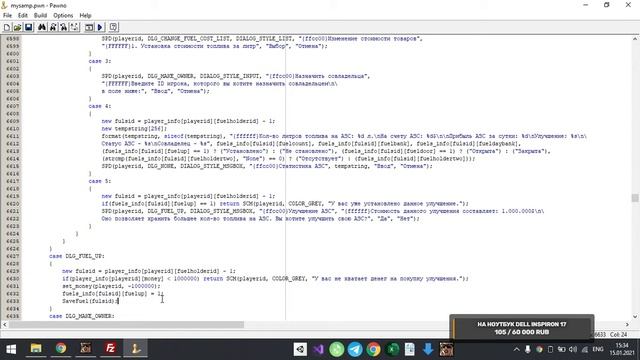Open the Help menu
The height and width of the screenshot is (360, 640).
[85, 16]
